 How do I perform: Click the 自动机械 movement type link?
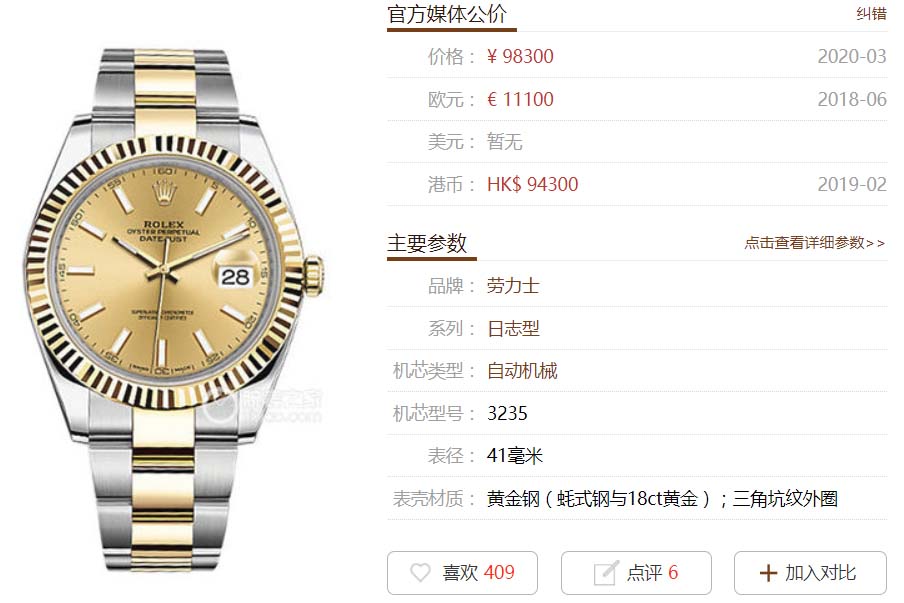pos(522,371)
